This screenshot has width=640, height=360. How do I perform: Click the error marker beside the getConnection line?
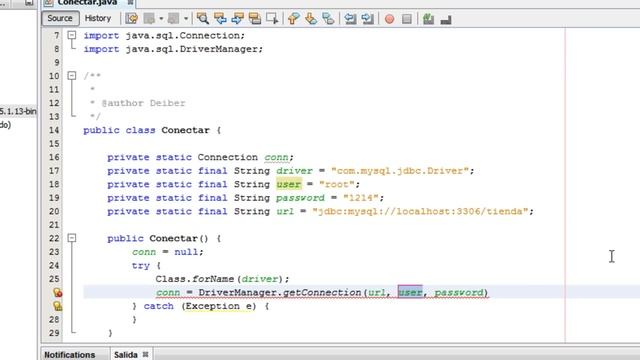coord(58,292)
